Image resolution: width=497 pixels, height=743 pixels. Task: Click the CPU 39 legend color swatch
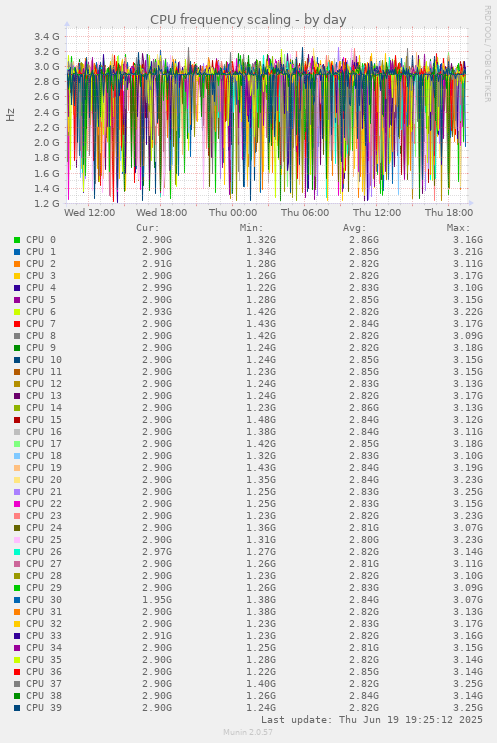(17, 708)
